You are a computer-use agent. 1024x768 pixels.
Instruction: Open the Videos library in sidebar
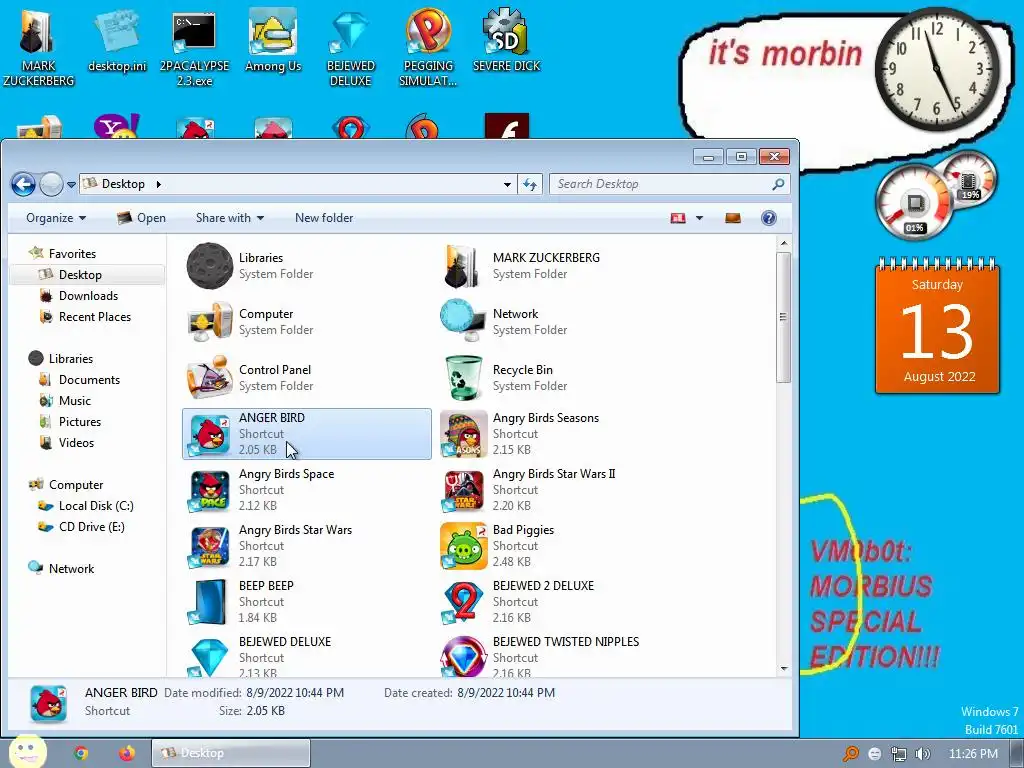click(76, 442)
